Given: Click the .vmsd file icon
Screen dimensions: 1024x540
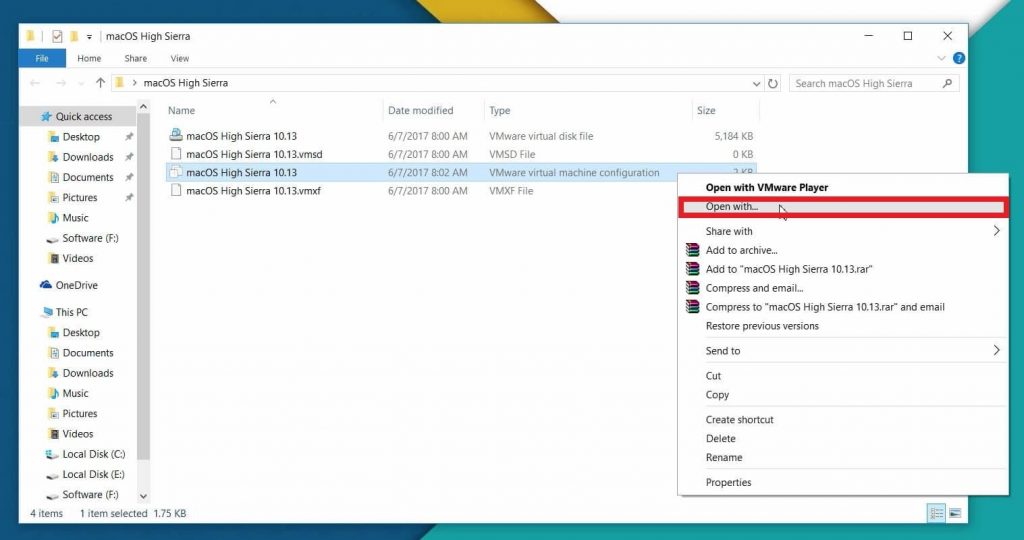Looking at the screenshot, I should [176, 153].
